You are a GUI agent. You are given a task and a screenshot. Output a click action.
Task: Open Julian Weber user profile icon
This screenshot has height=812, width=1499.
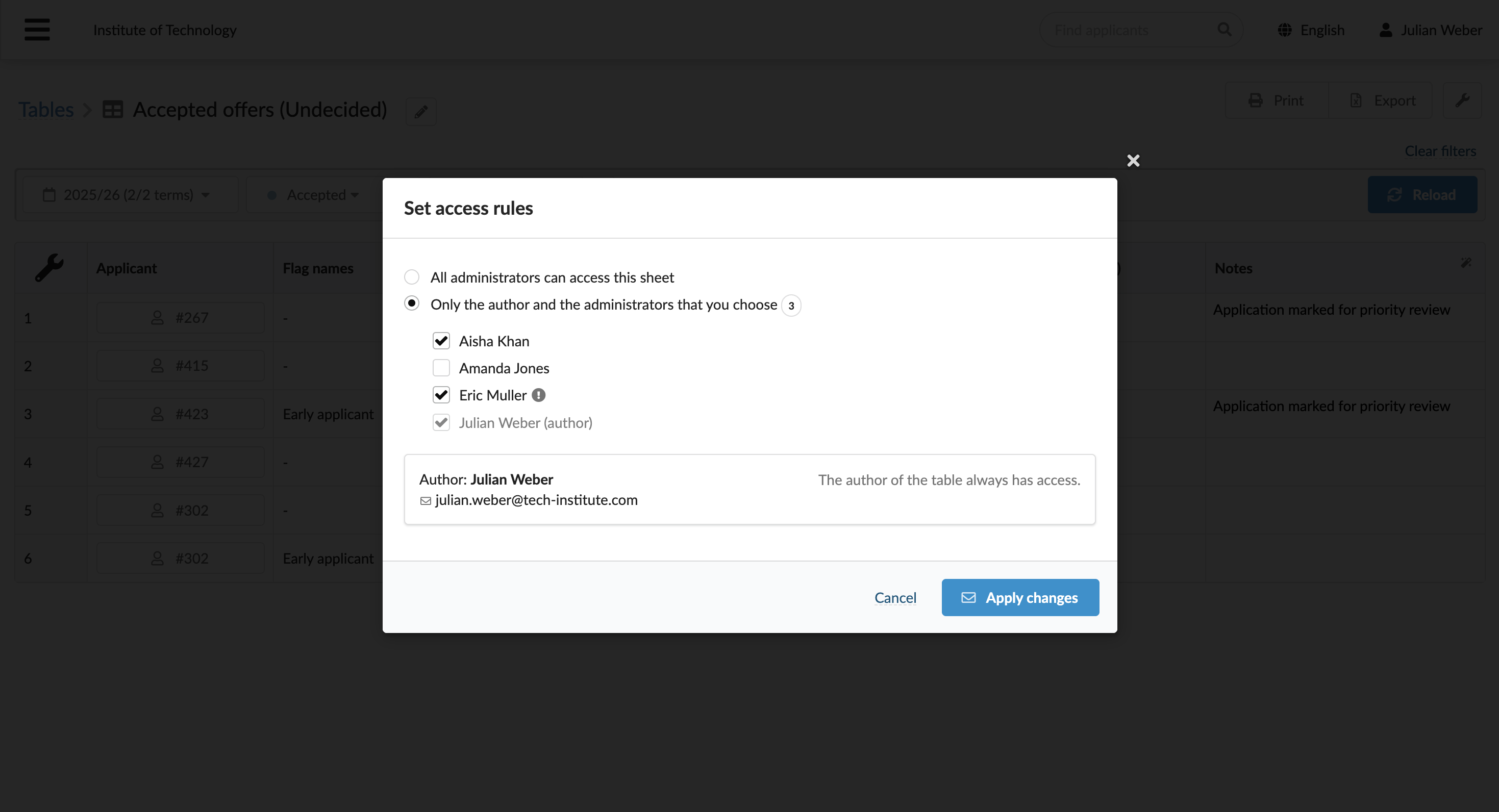[1386, 30]
